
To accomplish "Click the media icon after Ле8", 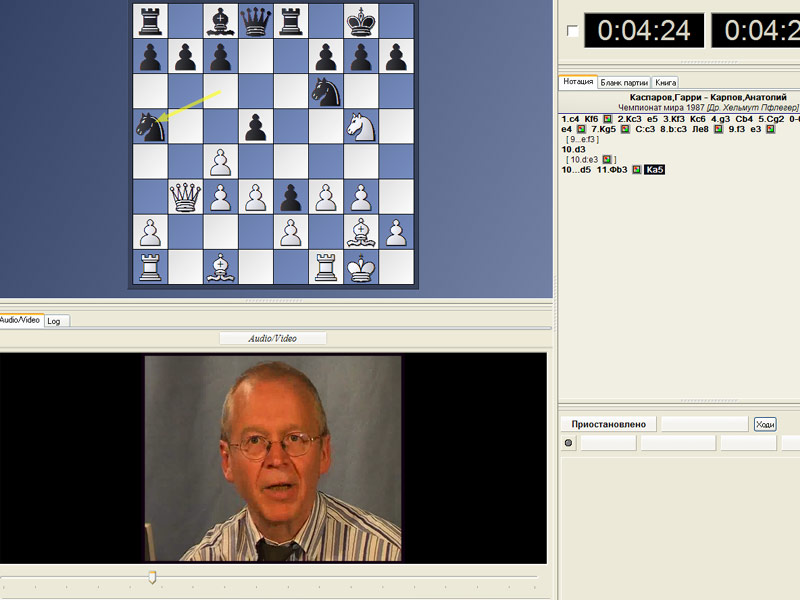I will pyautogui.click(x=719, y=129).
